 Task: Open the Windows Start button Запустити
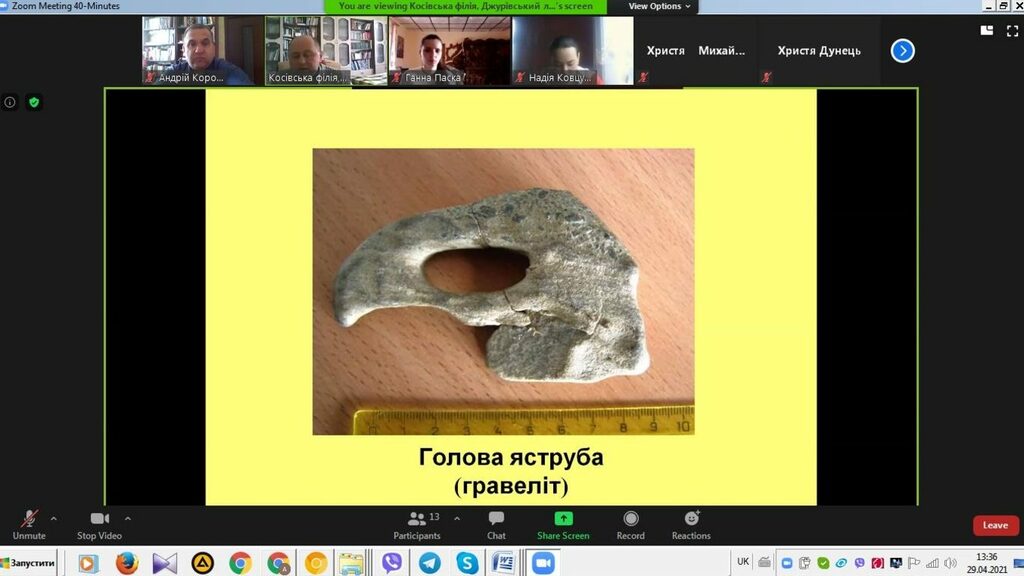click(30, 564)
